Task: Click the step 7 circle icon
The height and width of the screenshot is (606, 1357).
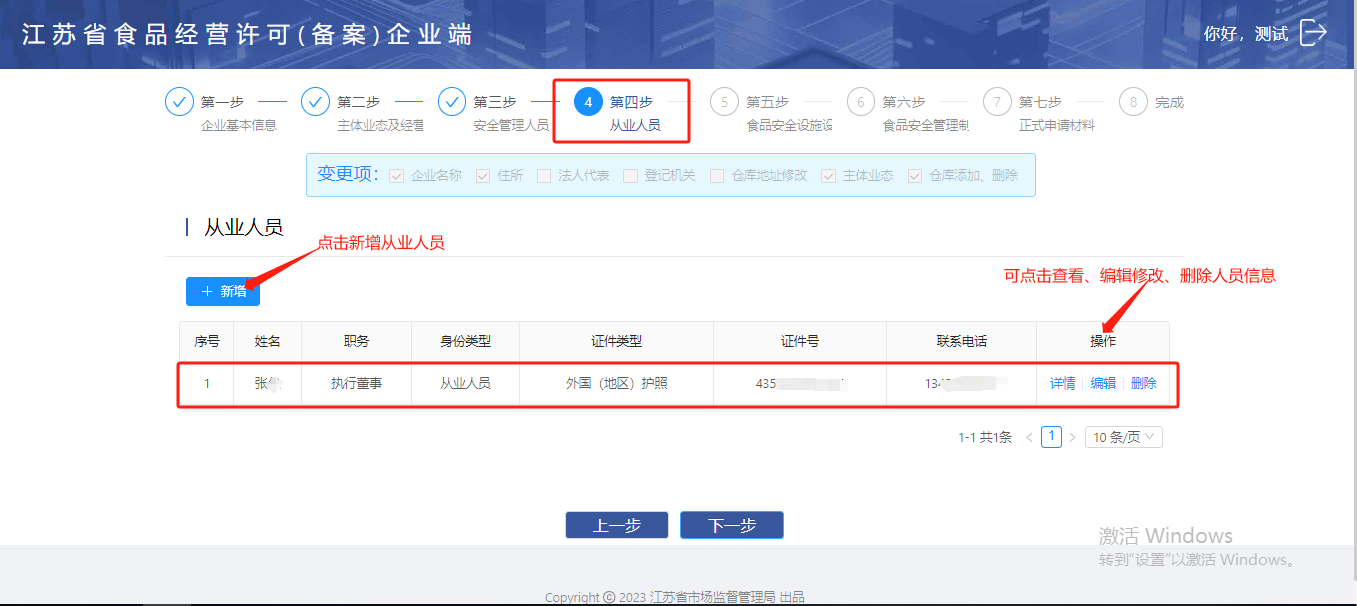Action: (x=997, y=102)
